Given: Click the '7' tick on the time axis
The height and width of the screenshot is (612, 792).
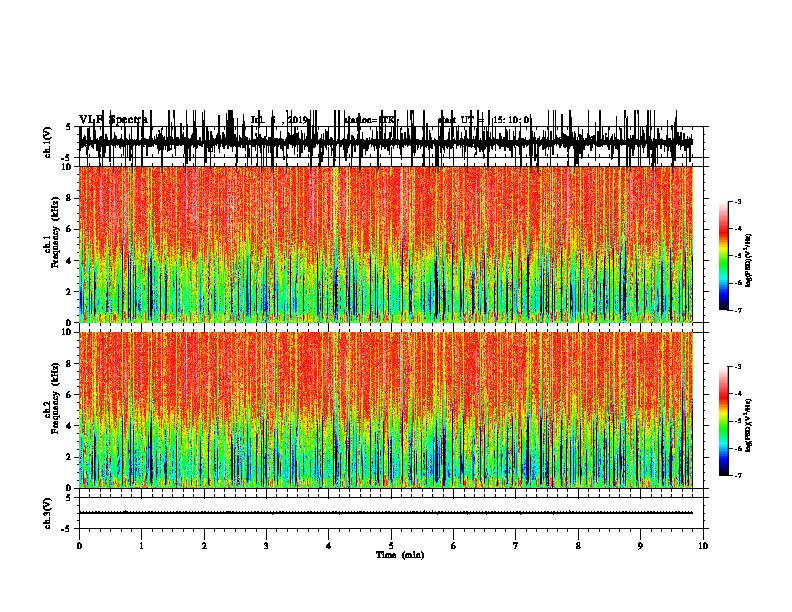Looking at the screenshot, I should pyautogui.click(x=516, y=546).
